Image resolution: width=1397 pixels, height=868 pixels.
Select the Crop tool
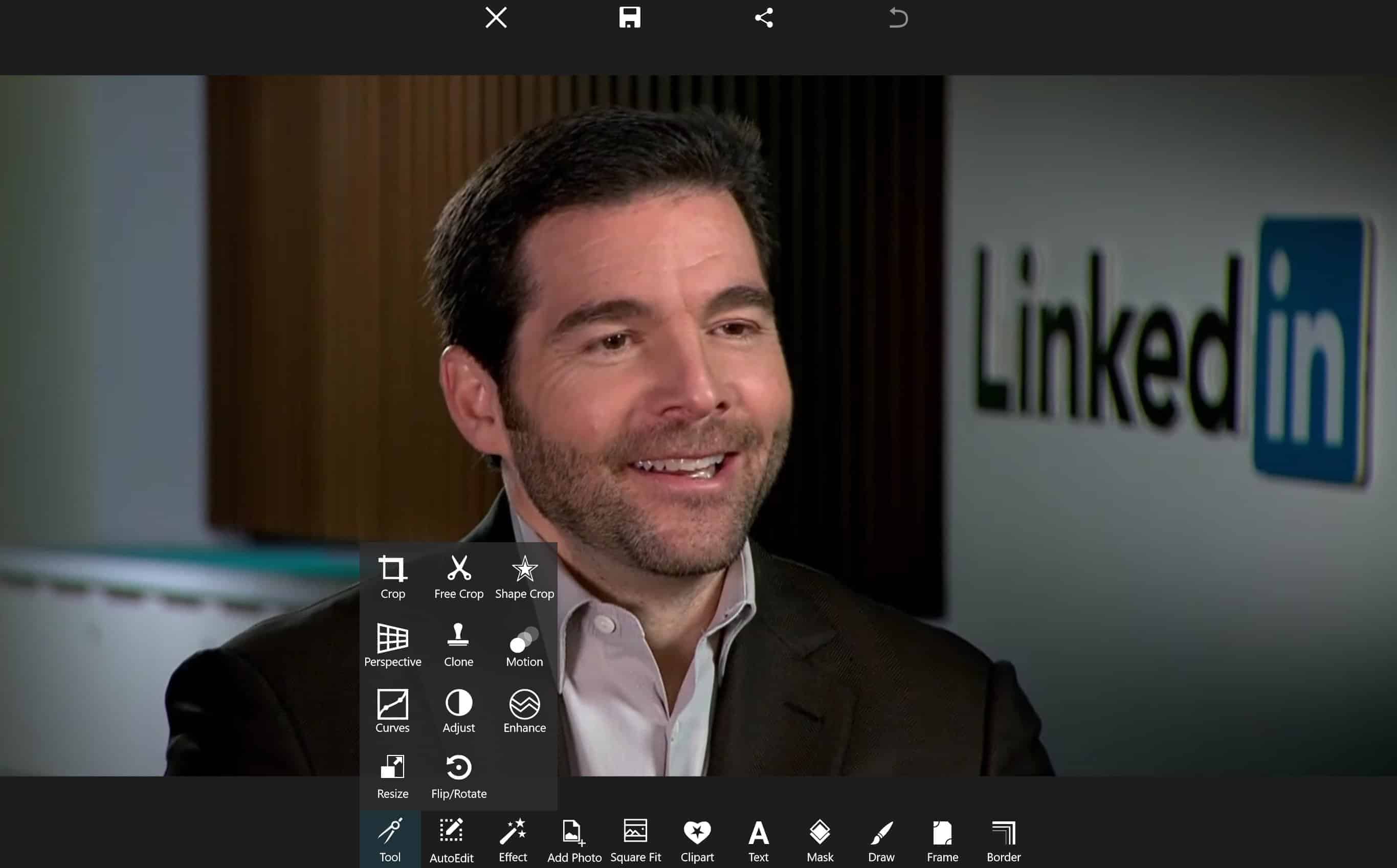(392, 577)
